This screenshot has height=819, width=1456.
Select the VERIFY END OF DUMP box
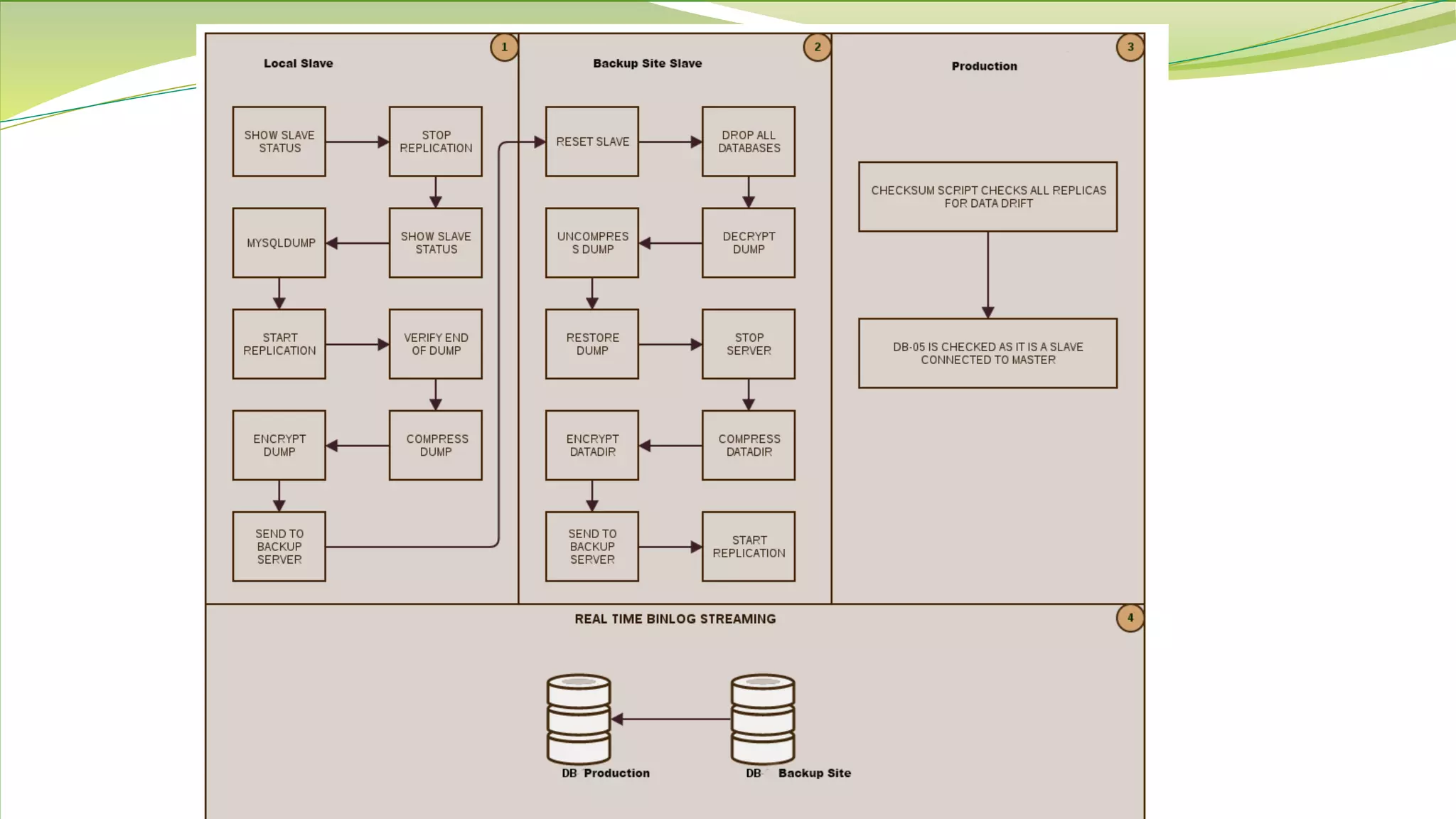click(435, 344)
